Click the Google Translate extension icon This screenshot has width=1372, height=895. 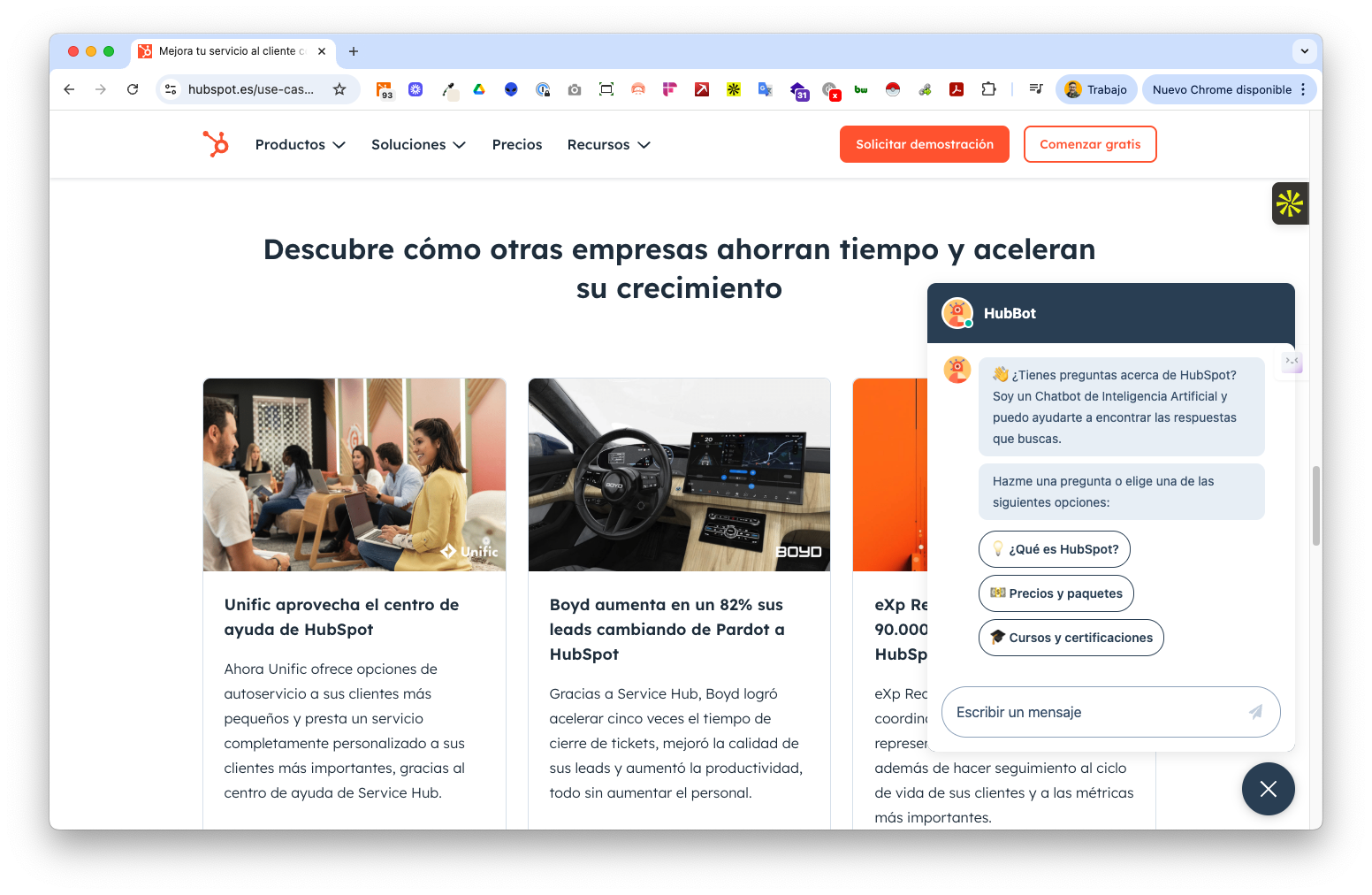tap(766, 89)
